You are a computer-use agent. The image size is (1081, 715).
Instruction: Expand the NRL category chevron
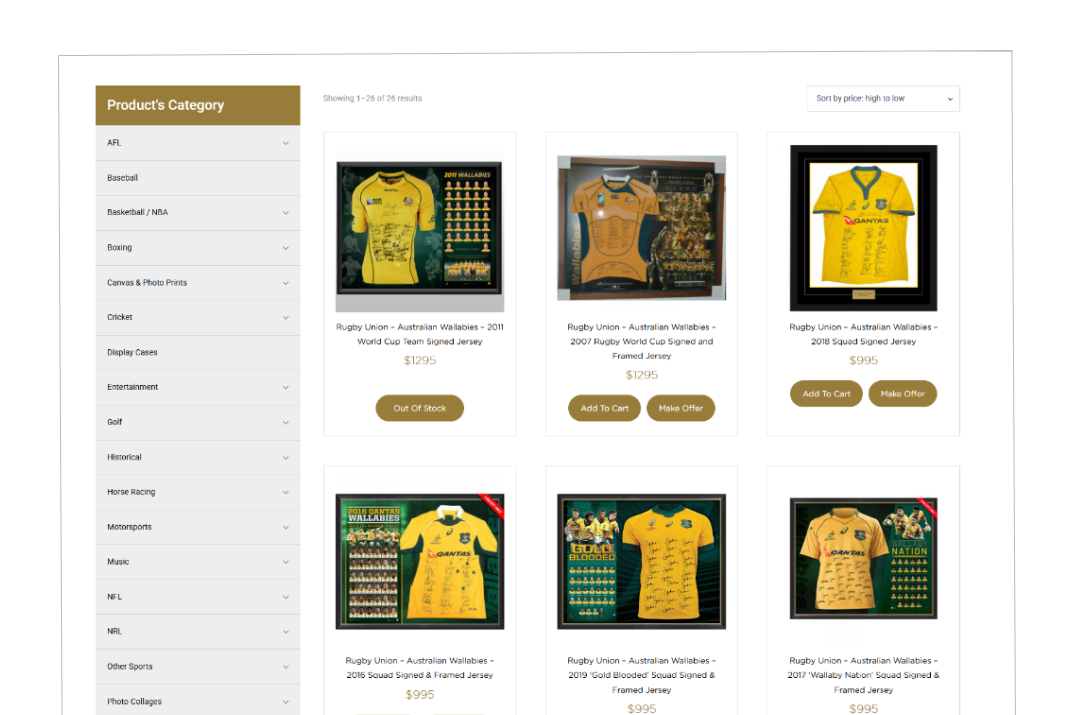click(x=285, y=632)
